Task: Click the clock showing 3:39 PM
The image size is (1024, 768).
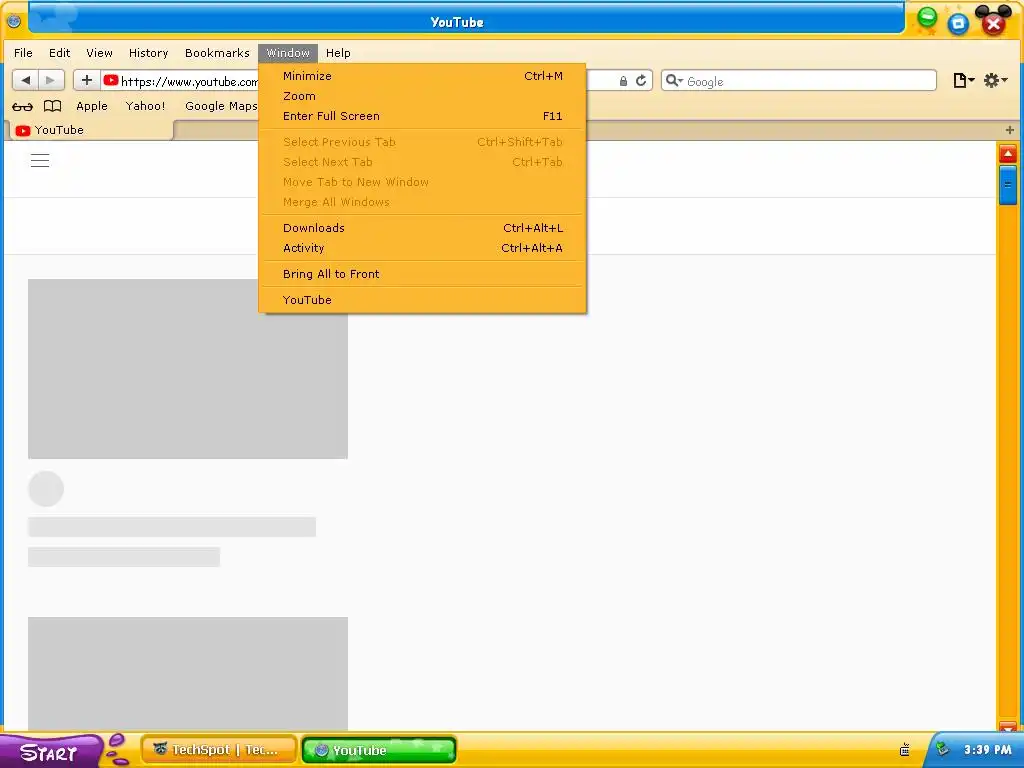Action: coord(987,750)
